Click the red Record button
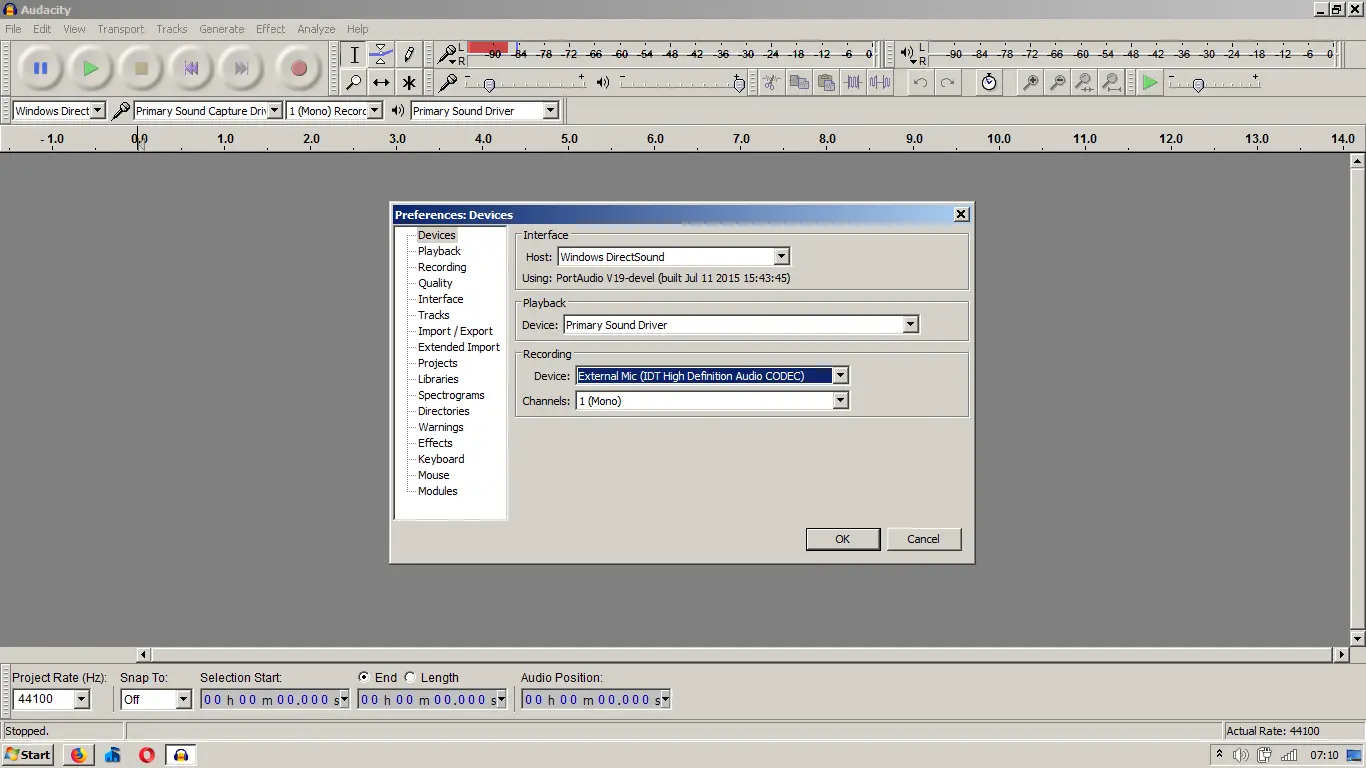 point(297,69)
